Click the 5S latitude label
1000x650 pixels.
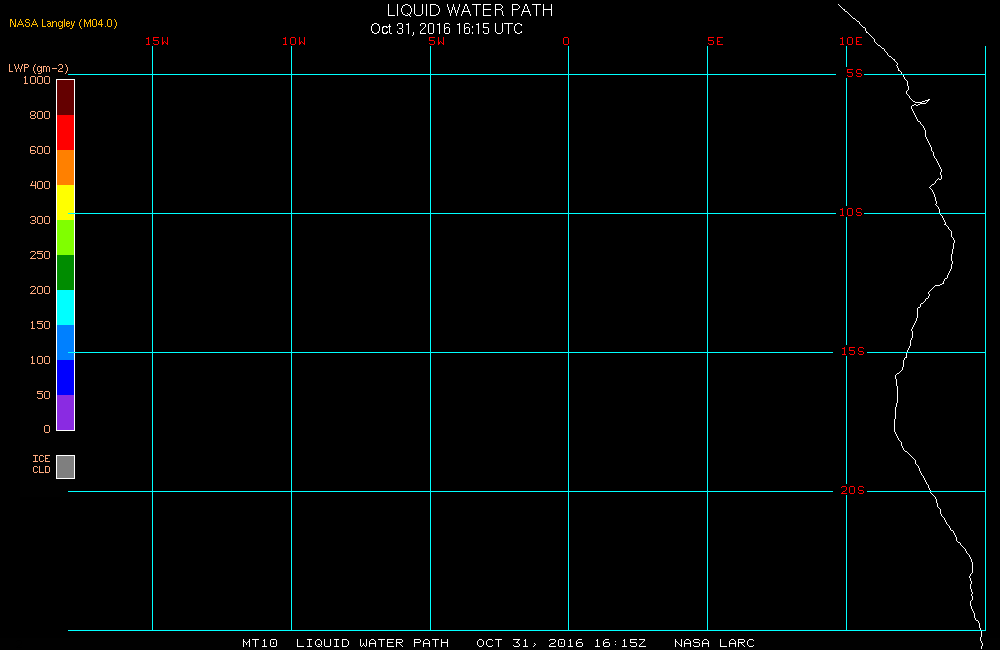click(x=854, y=73)
